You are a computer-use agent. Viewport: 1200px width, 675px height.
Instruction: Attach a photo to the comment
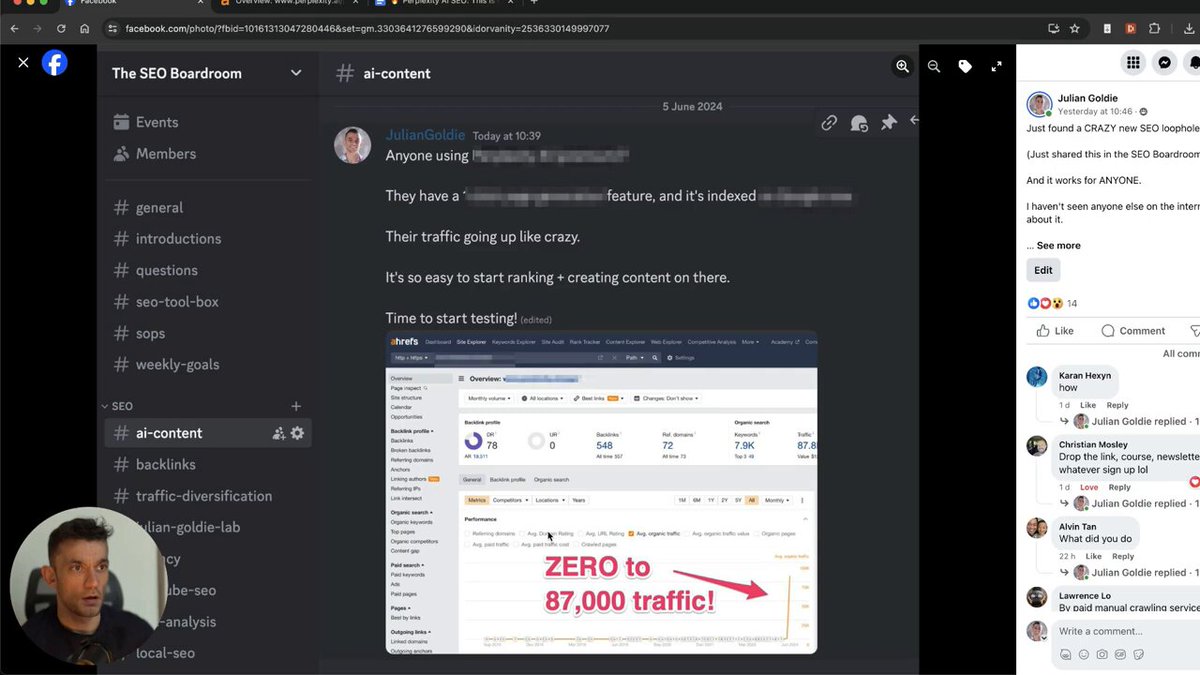(1102, 655)
